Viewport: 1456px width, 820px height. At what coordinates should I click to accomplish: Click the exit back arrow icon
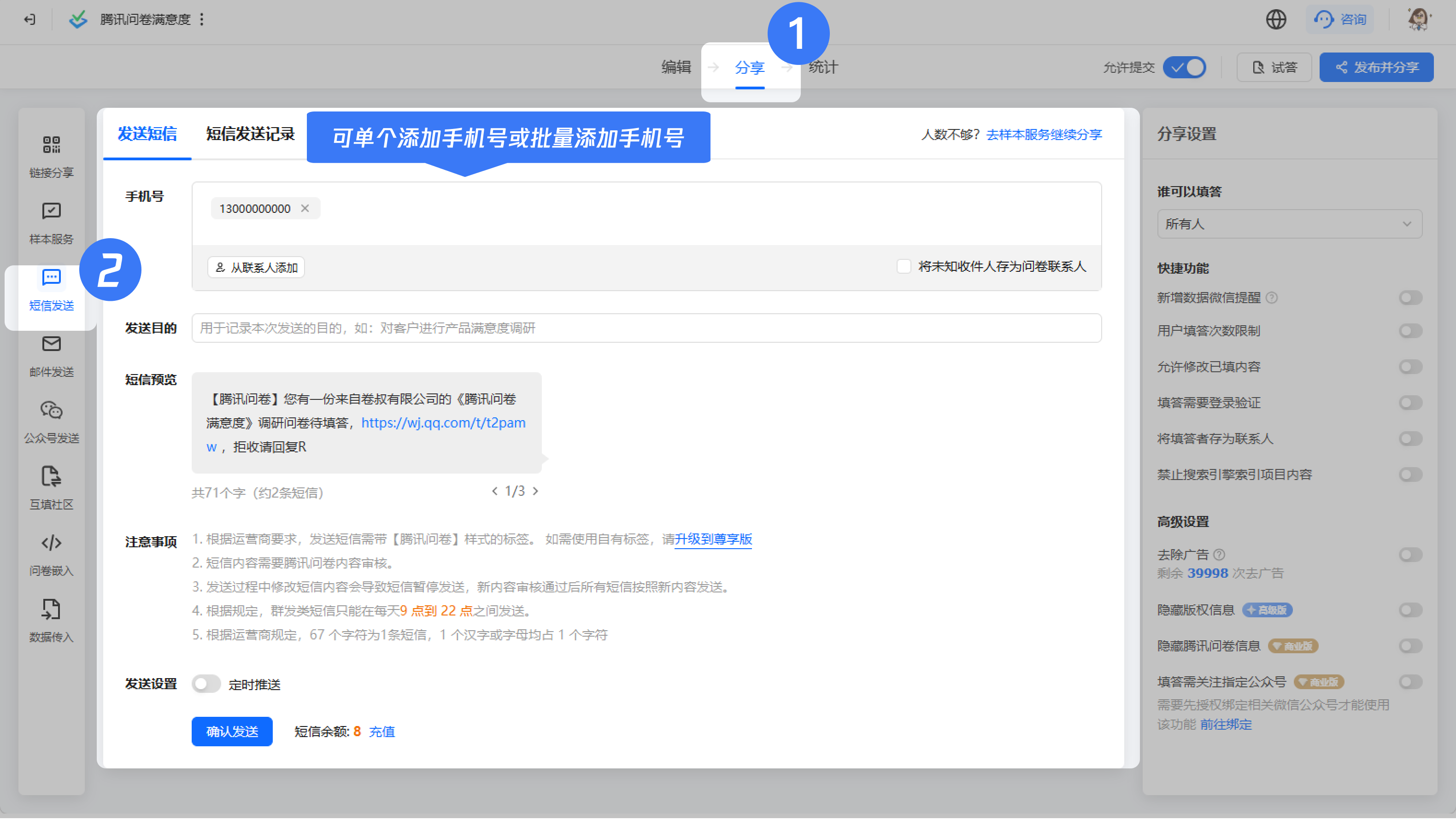click(x=30, y=20)
